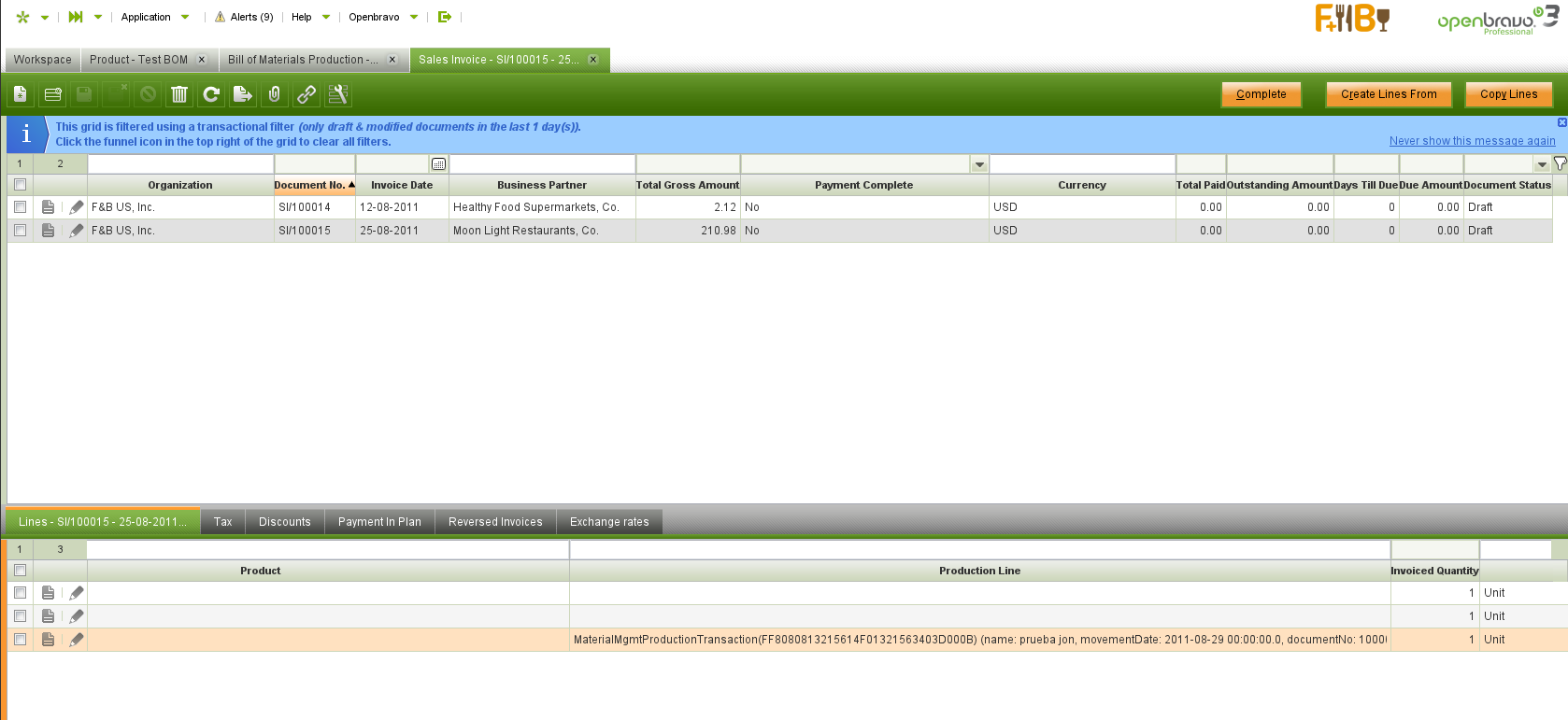Click the log out icon
This screenshot has width=1568, height=720.
tap(445, 17)
